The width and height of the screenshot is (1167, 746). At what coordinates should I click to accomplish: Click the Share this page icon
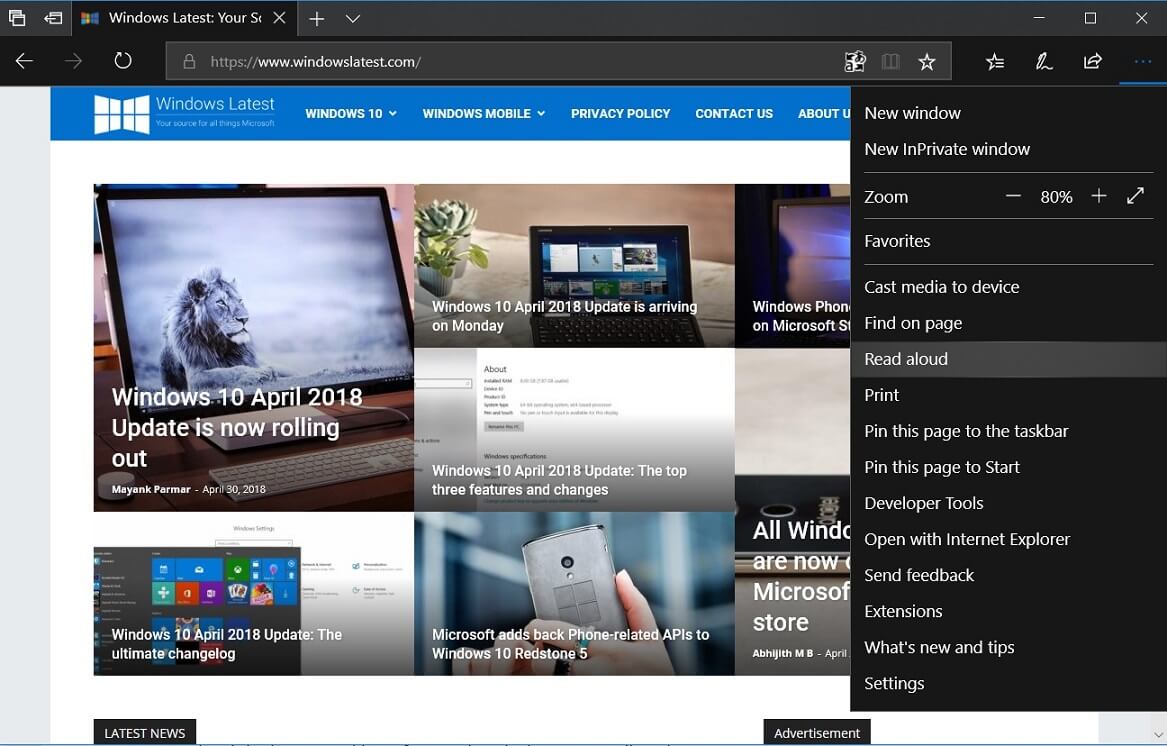(1093, 62)
